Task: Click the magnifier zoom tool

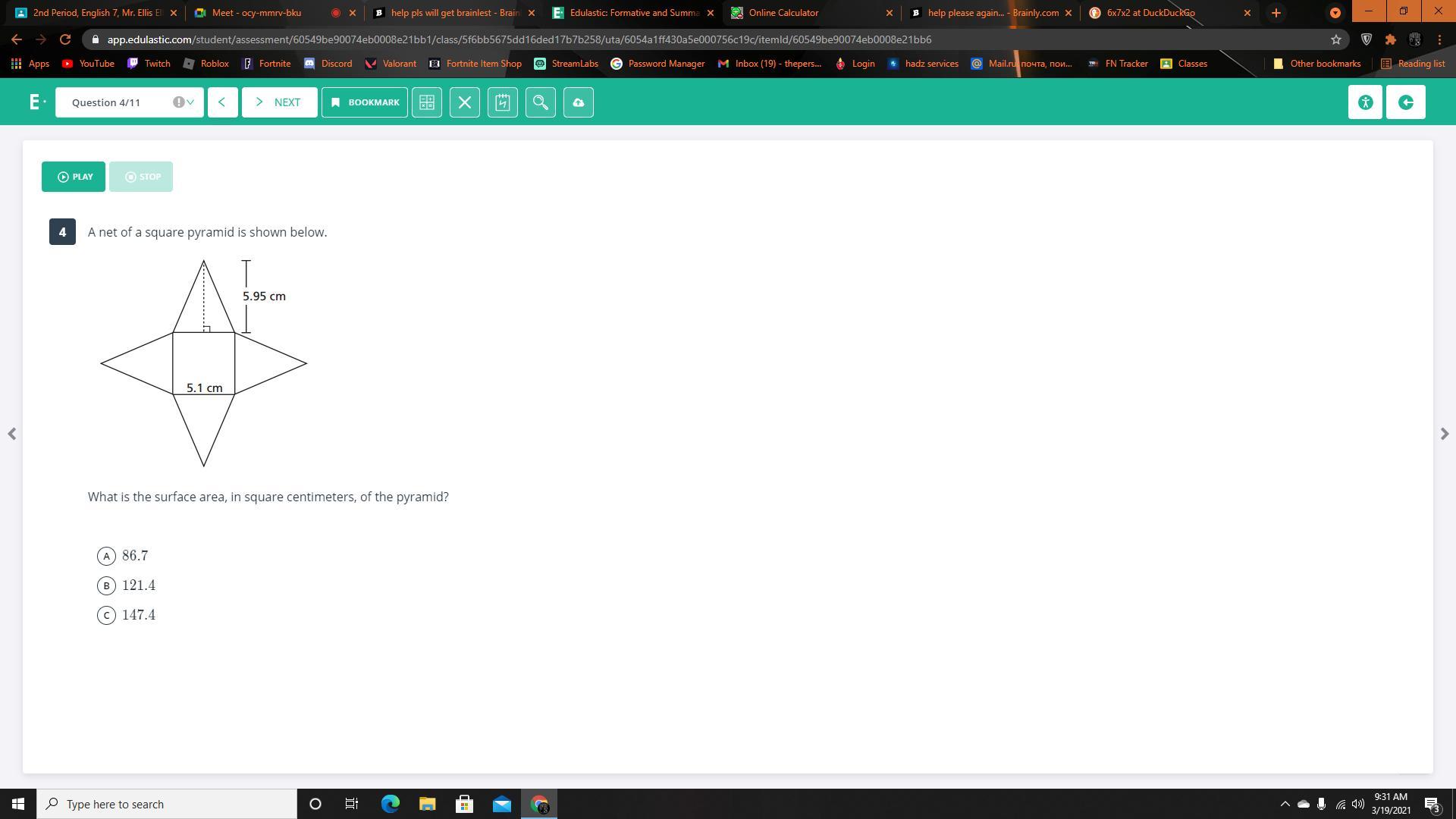Action: (541, 102)
